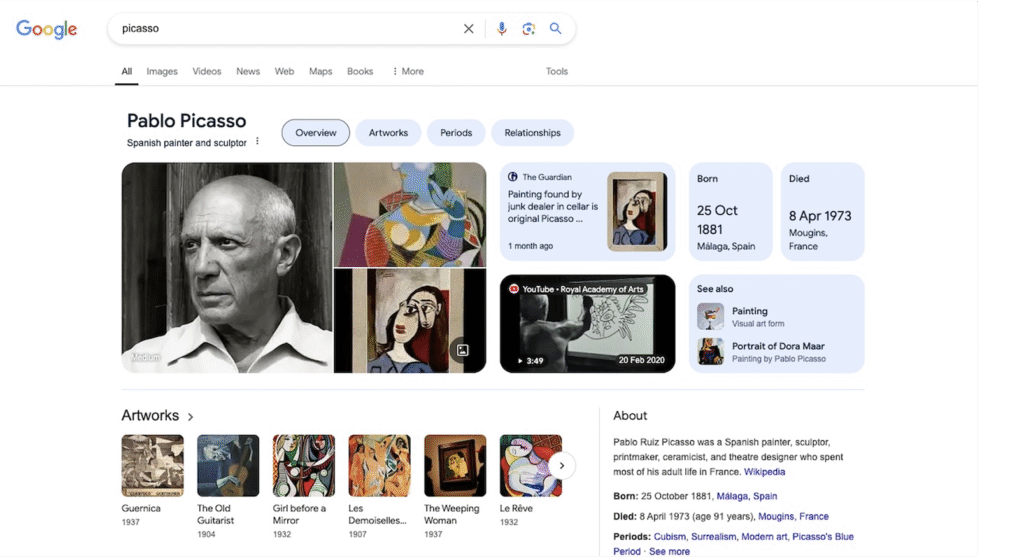Open Google Lens image search icon
This screenshot has width=1024, height=557.
[x=529, y=29]
